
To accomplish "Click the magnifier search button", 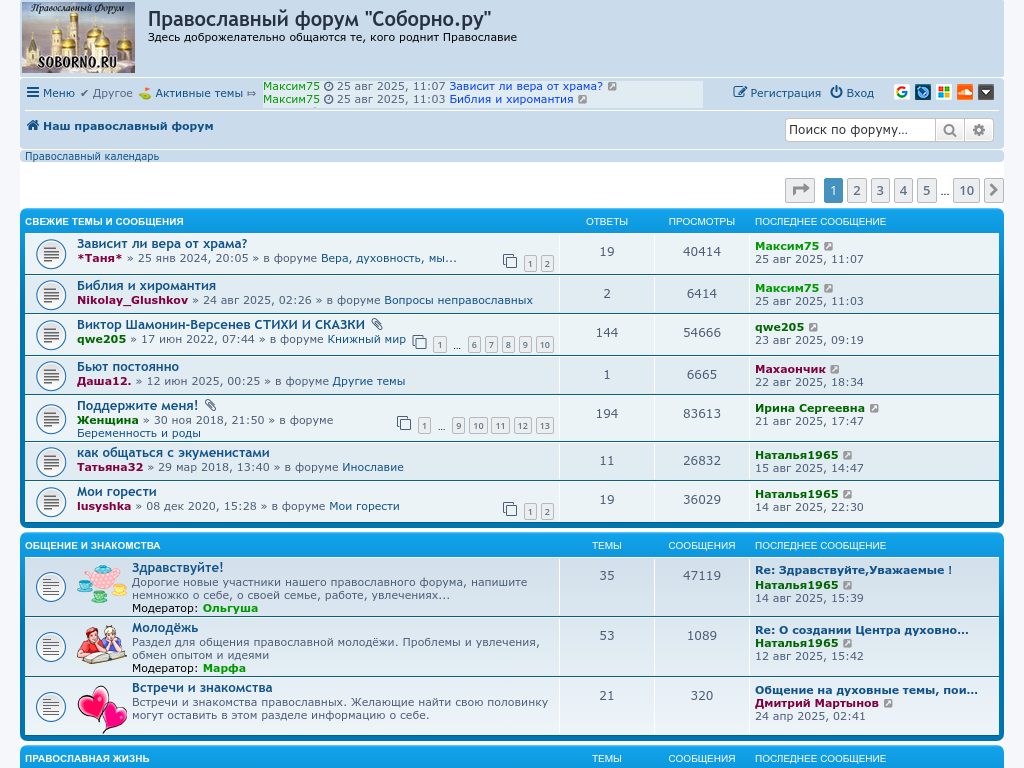I will [x=949, y=130].
